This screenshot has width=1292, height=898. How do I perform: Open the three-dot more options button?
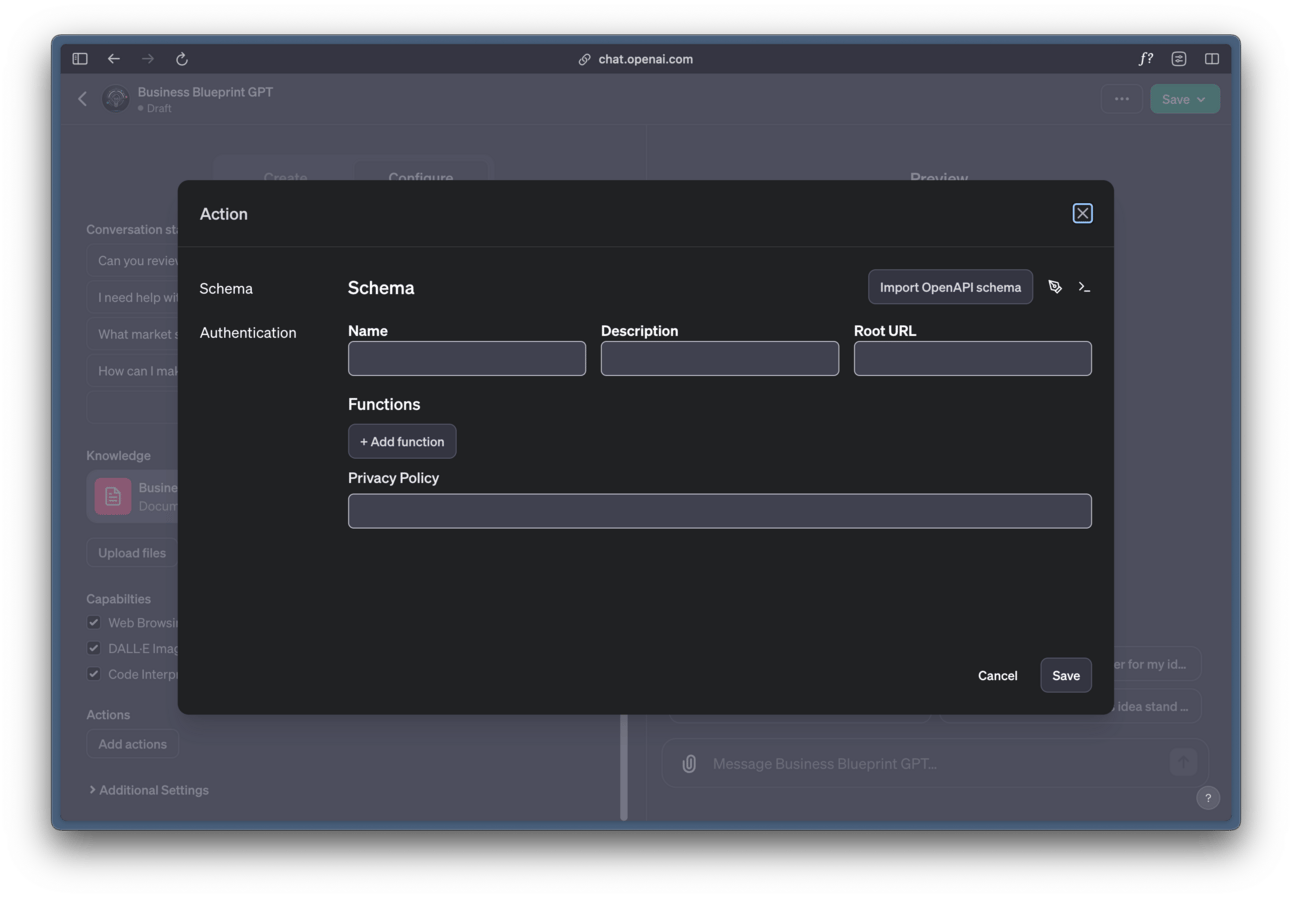coord(1122,99)
